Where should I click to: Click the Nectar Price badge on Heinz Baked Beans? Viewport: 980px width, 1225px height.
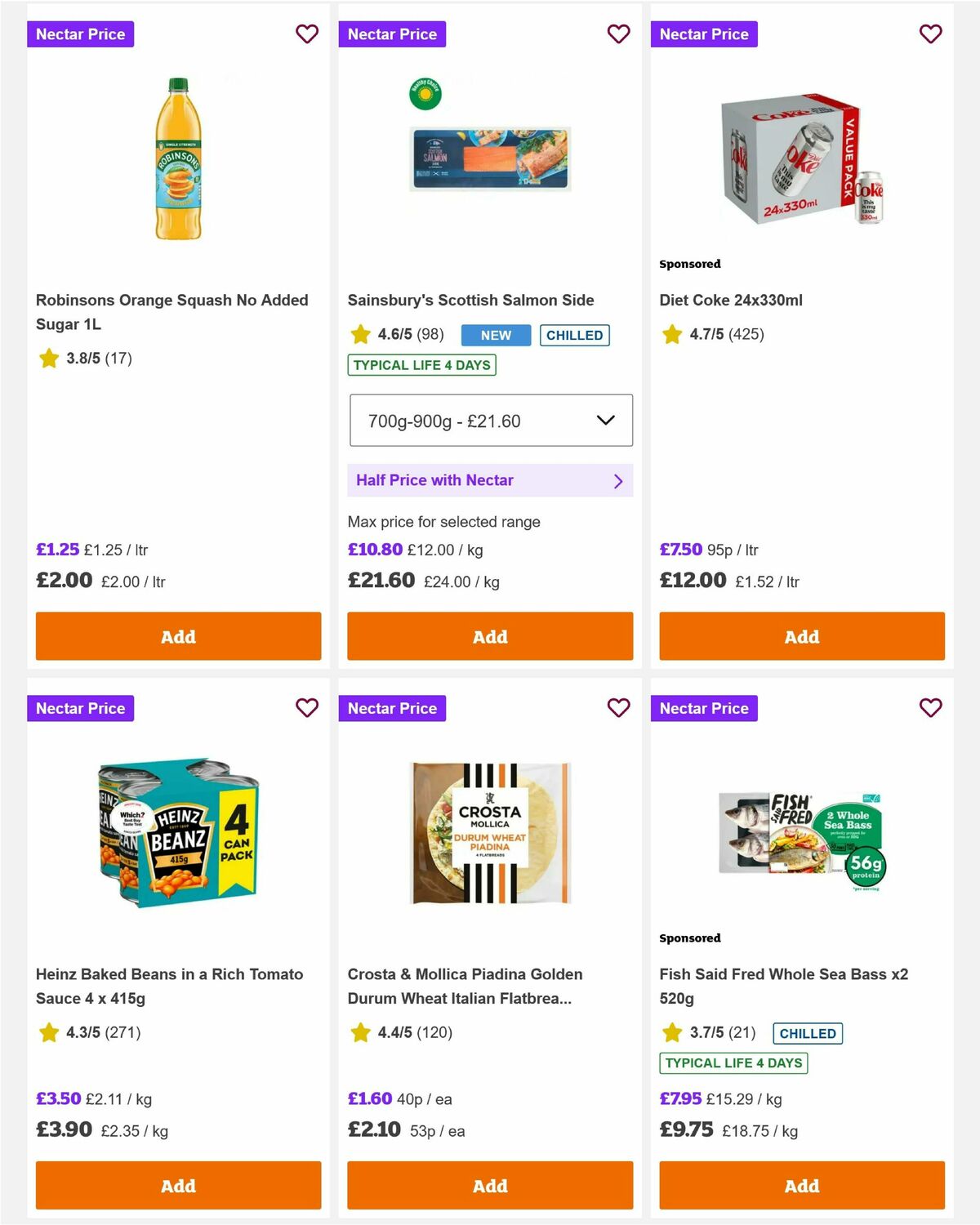pos(80,708)
